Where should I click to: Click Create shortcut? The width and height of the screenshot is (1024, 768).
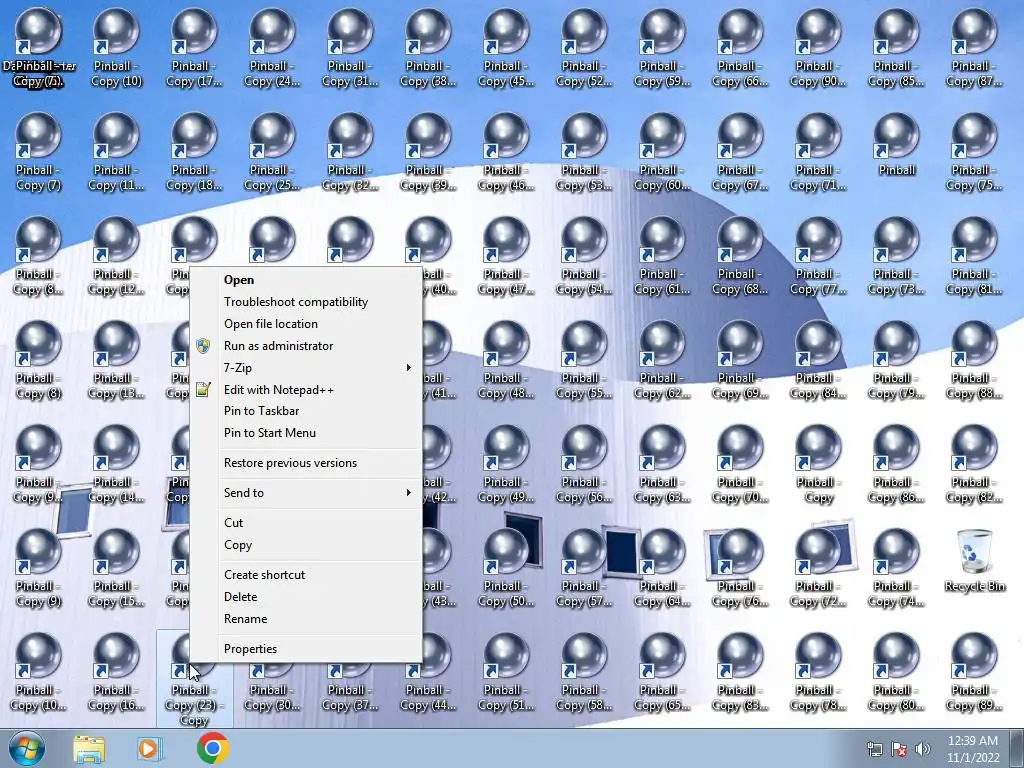click(x=306, y=575)
